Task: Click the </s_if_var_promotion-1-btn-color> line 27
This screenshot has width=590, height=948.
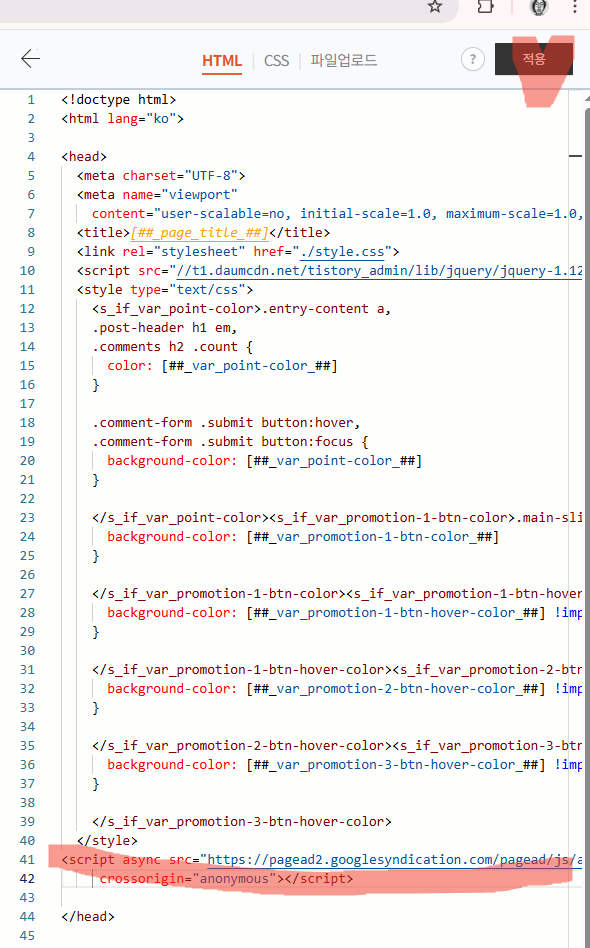Action: [337, 594]
